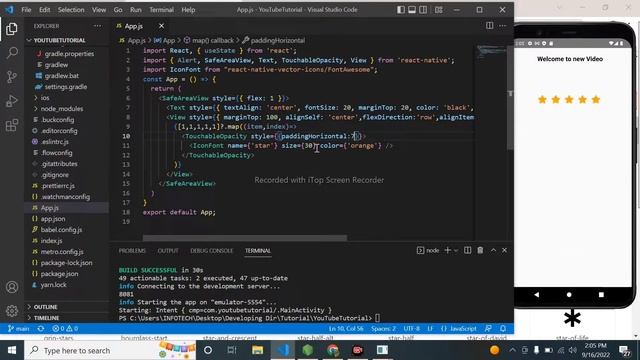640x360 pixels.
Task: Toggle secondary sidebar layout icon
Action: (423, 9)
